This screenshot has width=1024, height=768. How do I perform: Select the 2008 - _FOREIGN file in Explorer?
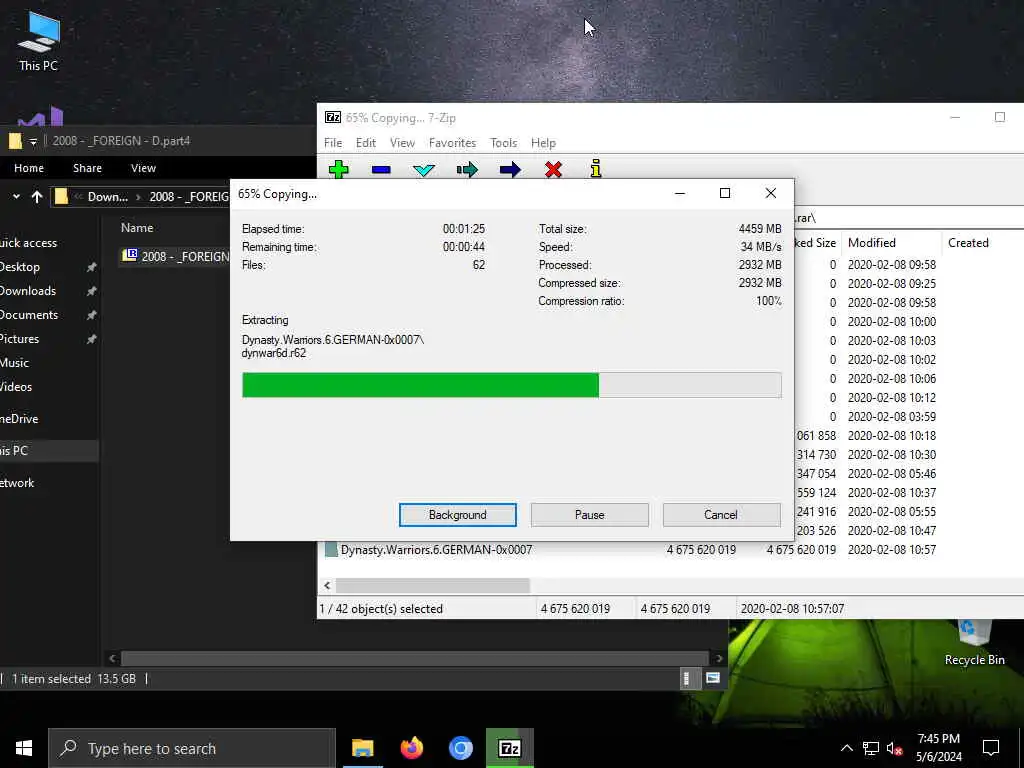click(175, 256)
